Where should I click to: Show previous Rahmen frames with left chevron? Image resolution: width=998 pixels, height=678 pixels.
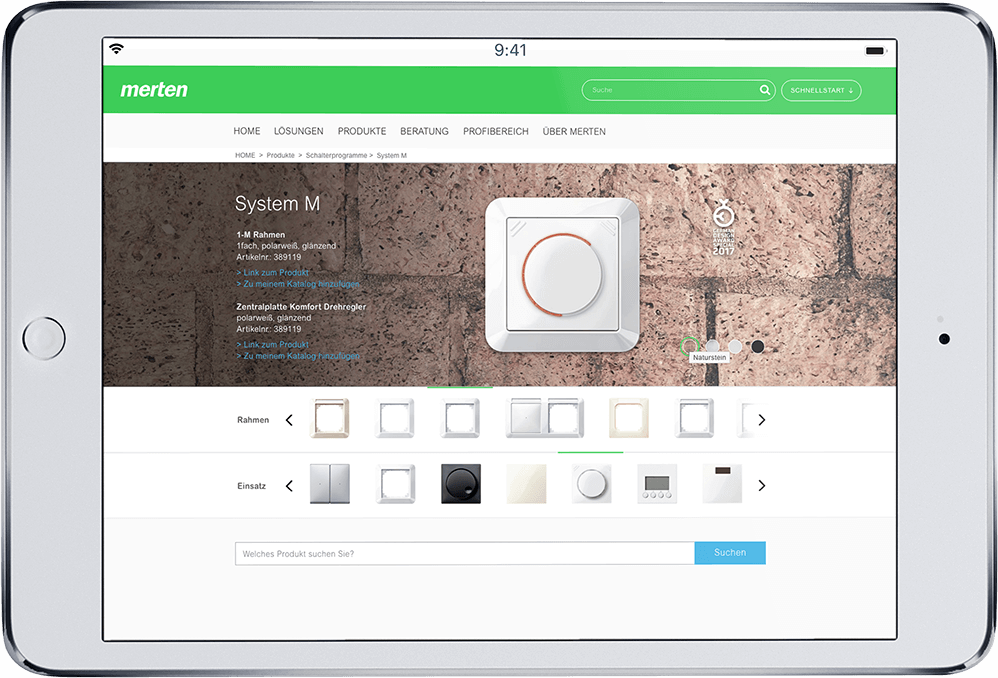pyautogui.click(x=289, y=420)
